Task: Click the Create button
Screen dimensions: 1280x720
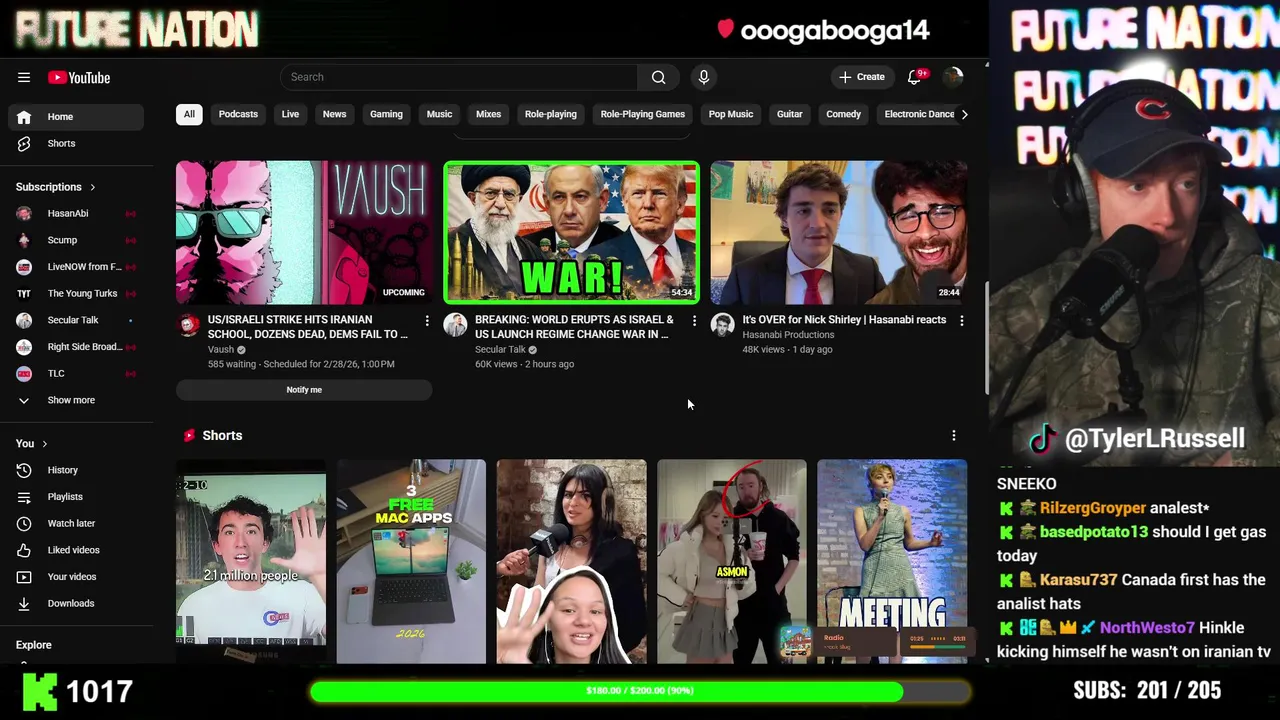Action: tap(861, 77)
